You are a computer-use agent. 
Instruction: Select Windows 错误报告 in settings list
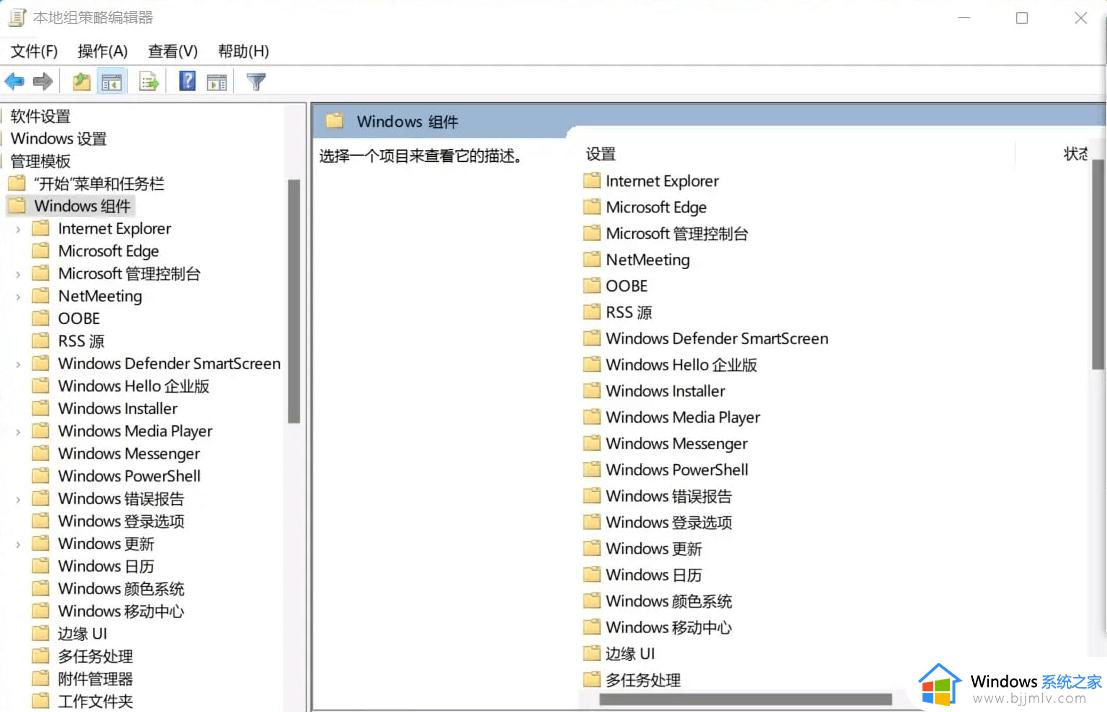pyautogui.click(x=669, y=496)
